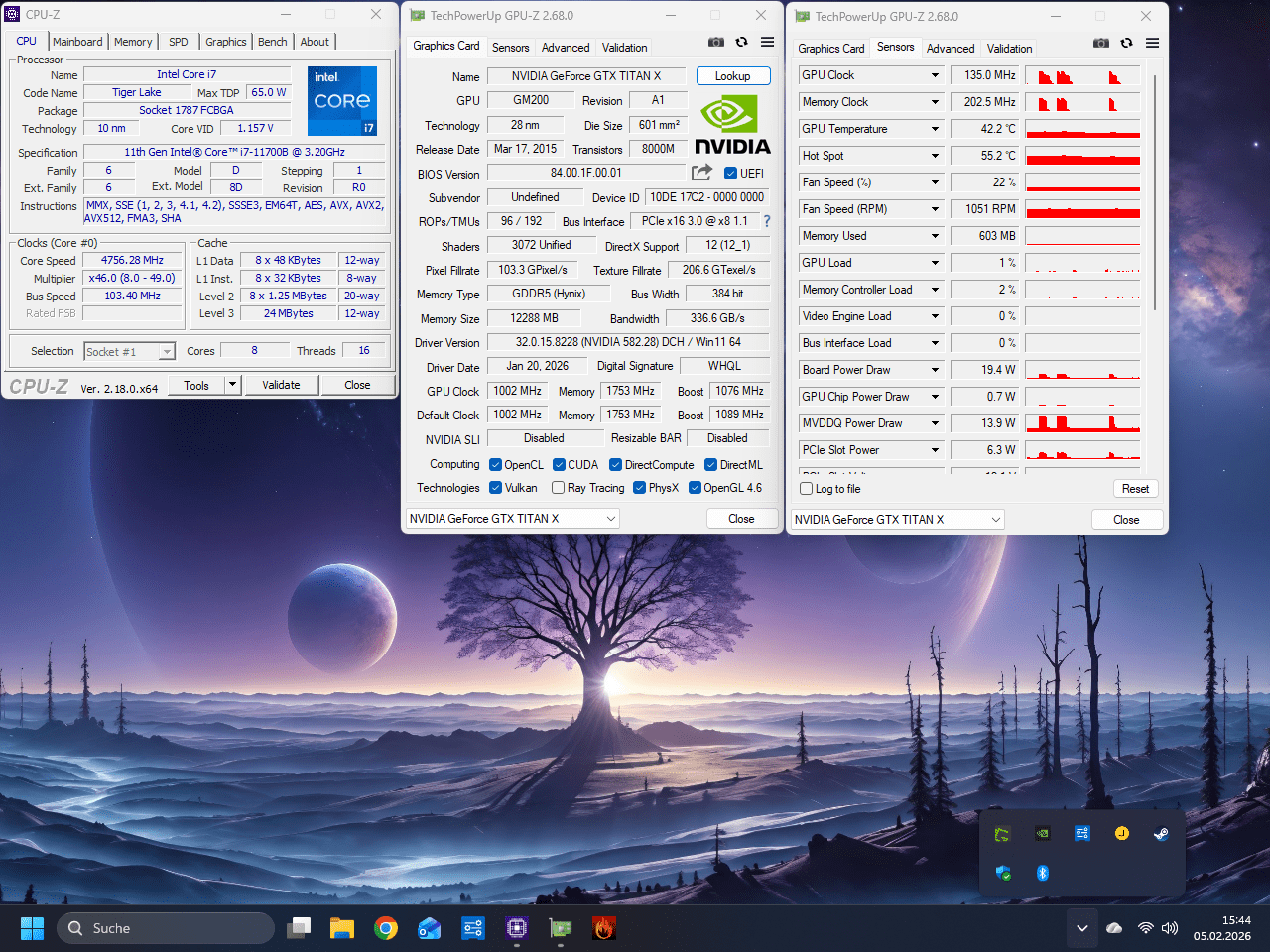Open the CPU-Z Tools dropdown arrow

pos(233,385)
